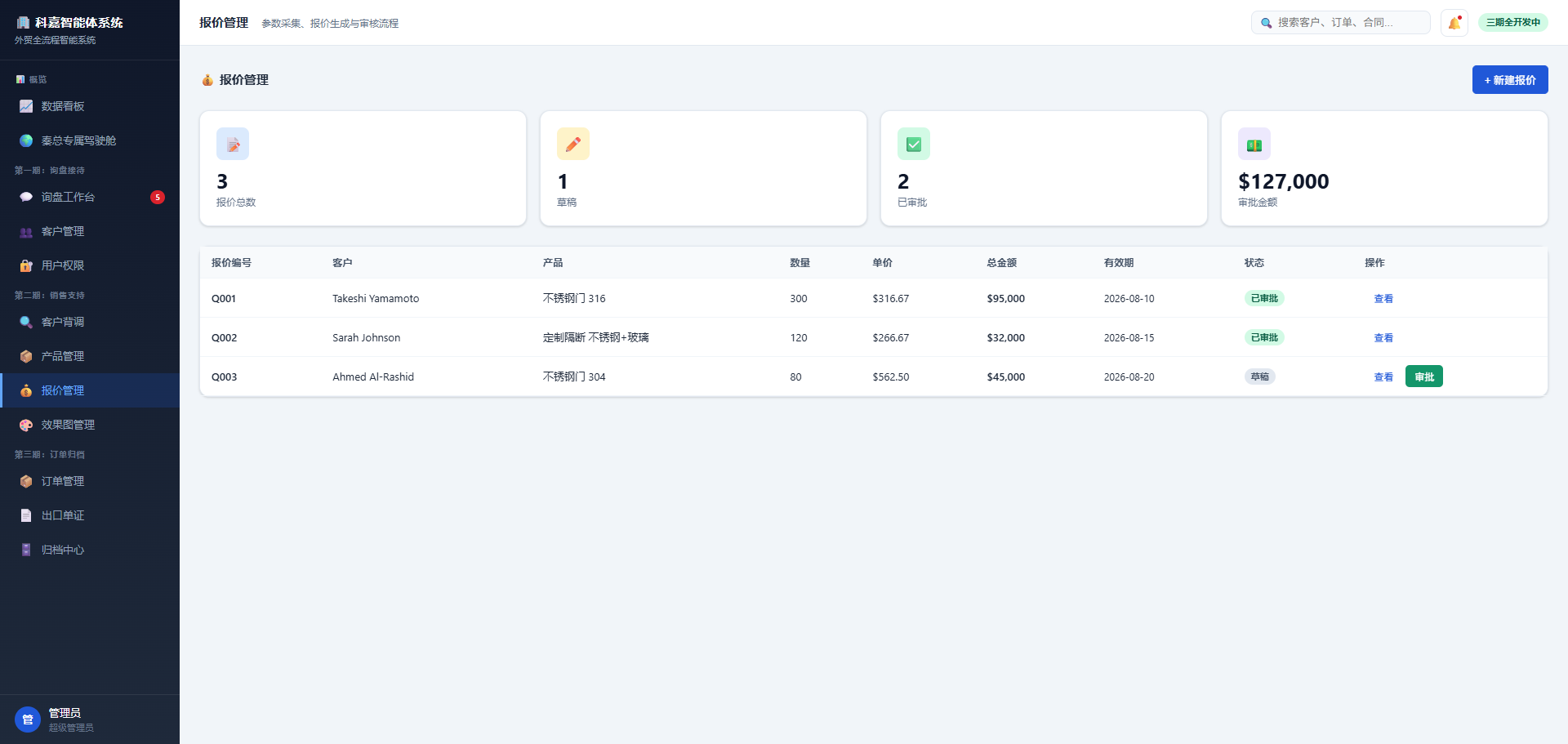Click the 出口单证 document icon
This screenshot has height=744, width=1568.
point(26,515)
